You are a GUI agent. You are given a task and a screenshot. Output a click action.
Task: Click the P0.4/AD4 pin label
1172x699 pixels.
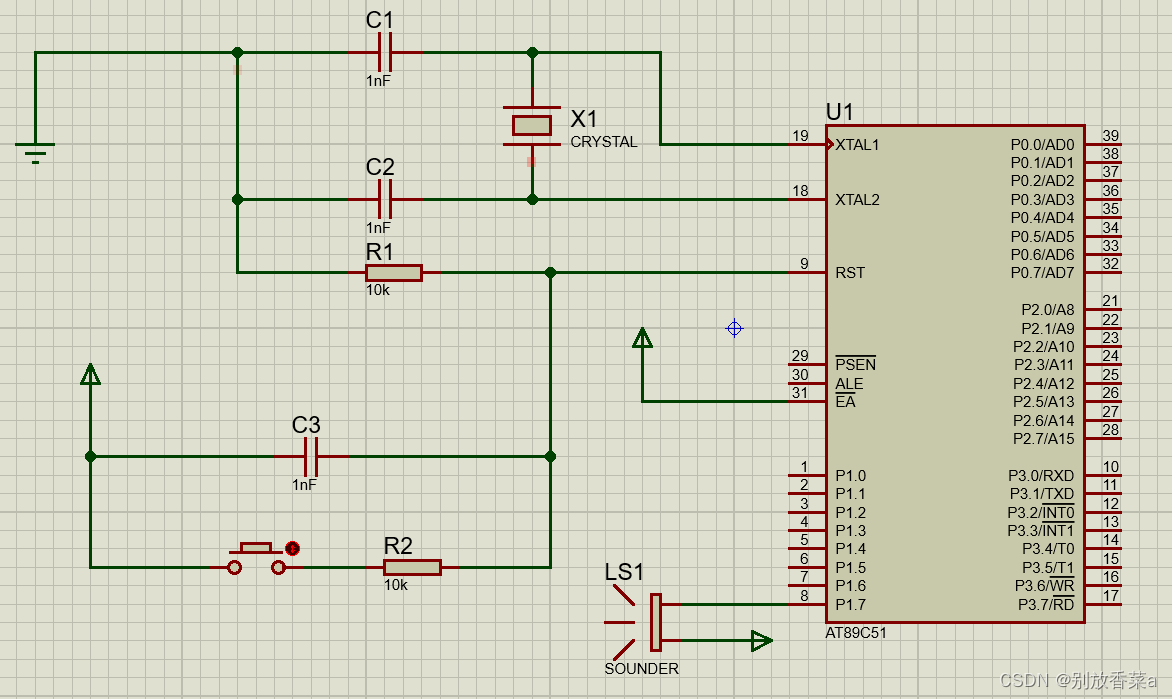1042,218
